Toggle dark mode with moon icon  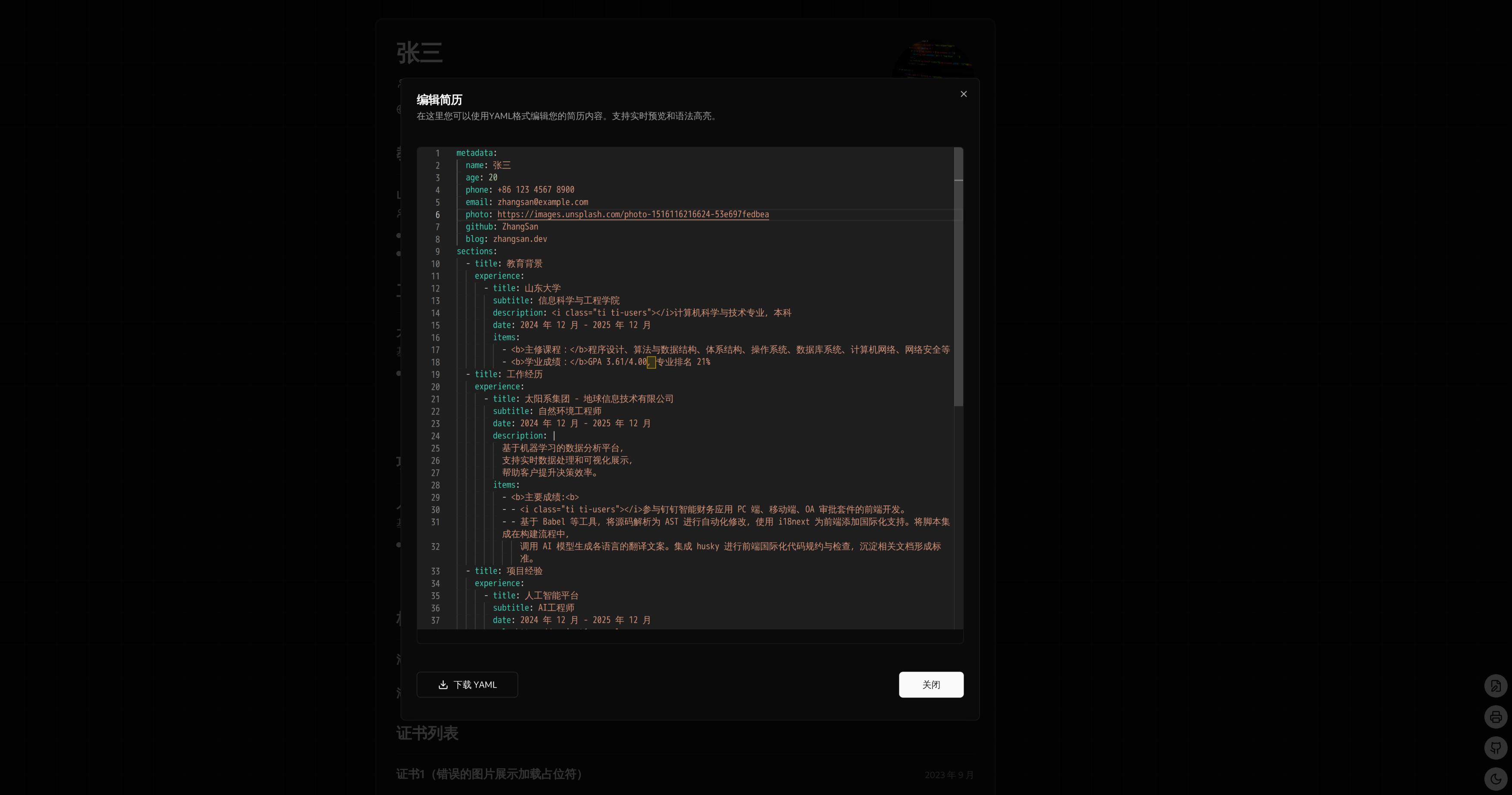click(x=1495, y=779)
